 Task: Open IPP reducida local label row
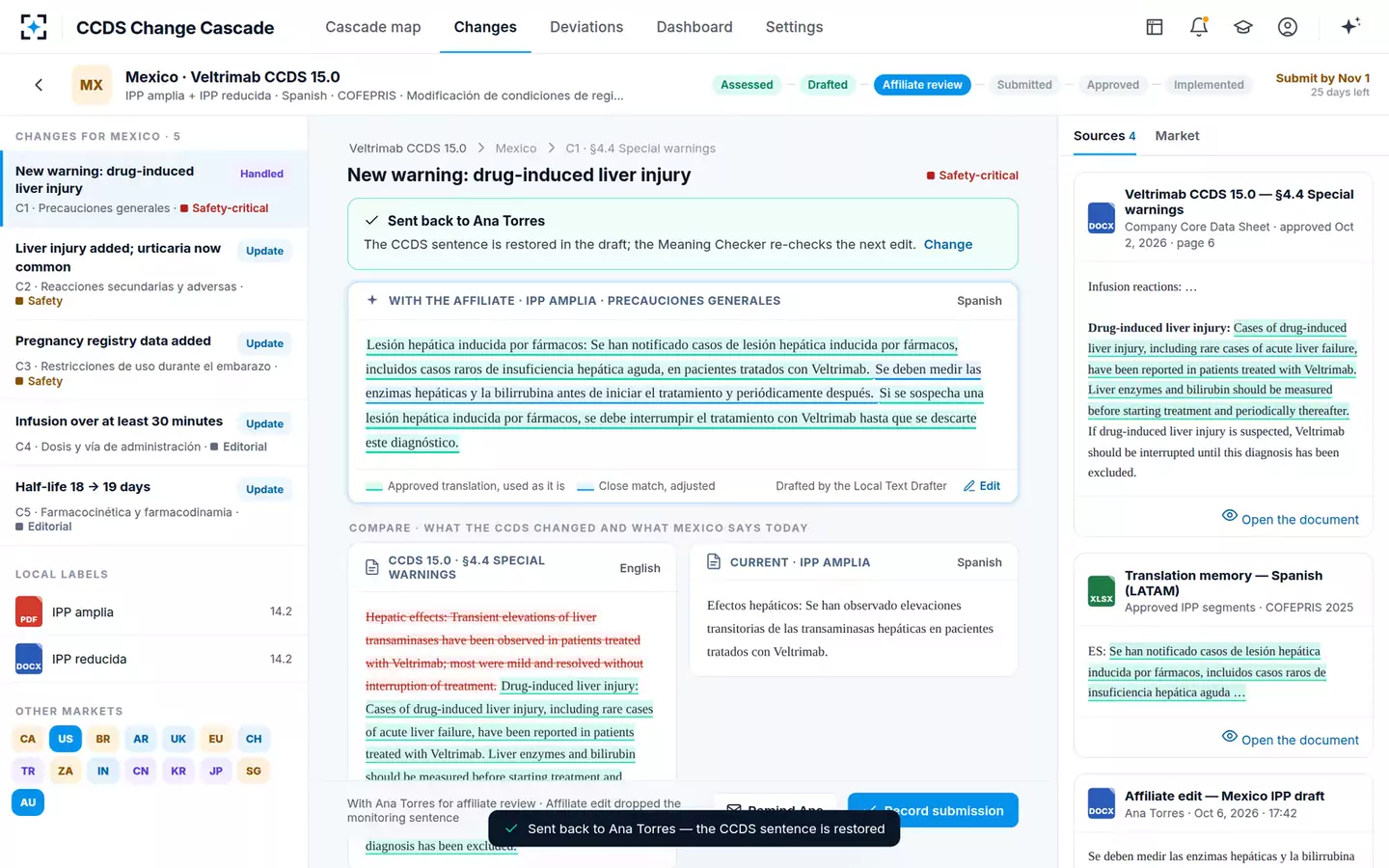[154, 659]
